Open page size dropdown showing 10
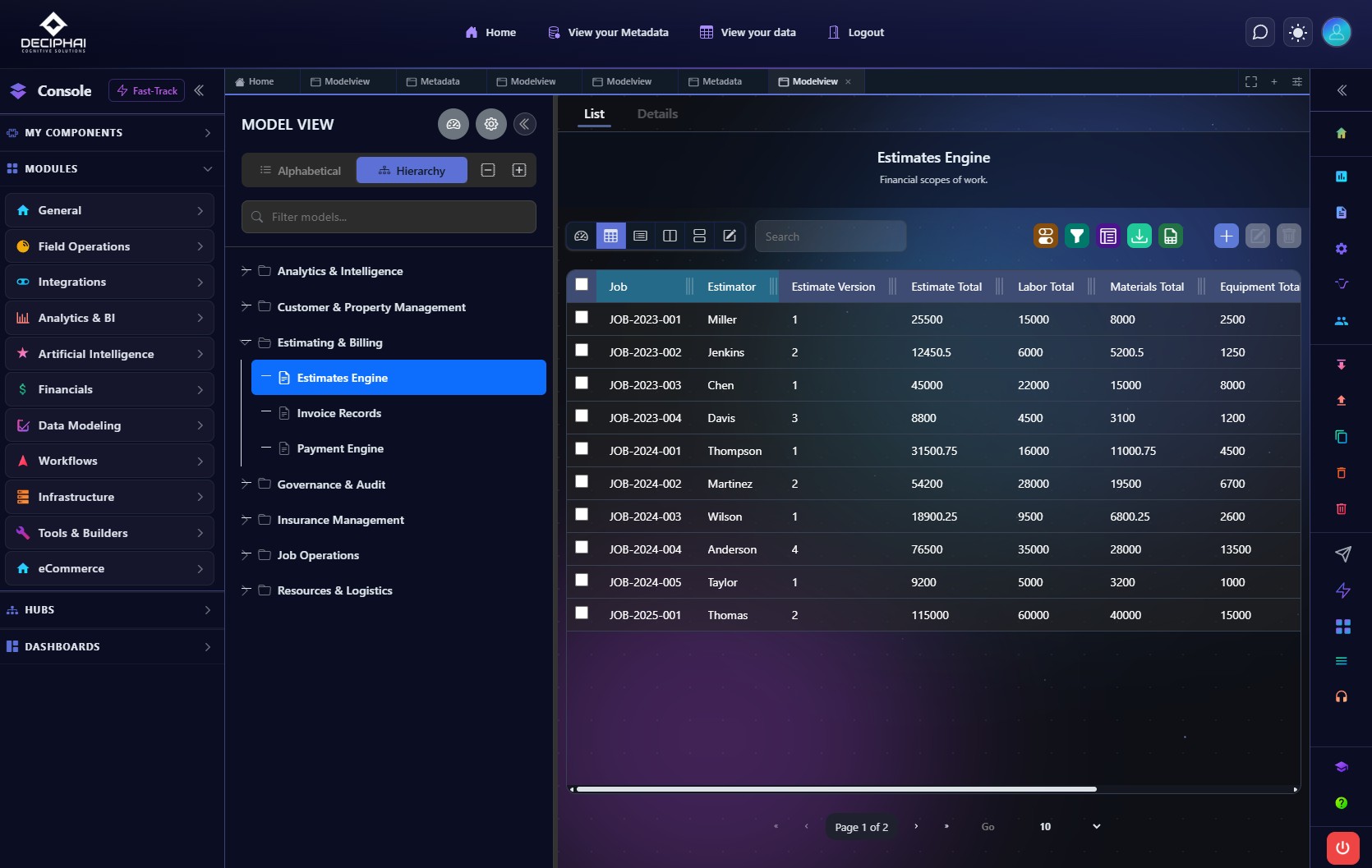The image size is (1372, 868). [x=1070, y=827]
